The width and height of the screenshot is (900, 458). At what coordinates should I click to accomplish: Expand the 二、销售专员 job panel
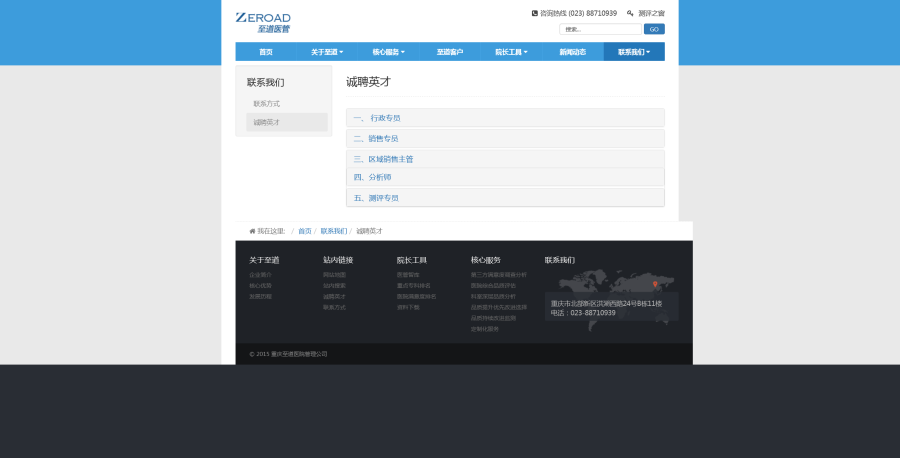505,138
